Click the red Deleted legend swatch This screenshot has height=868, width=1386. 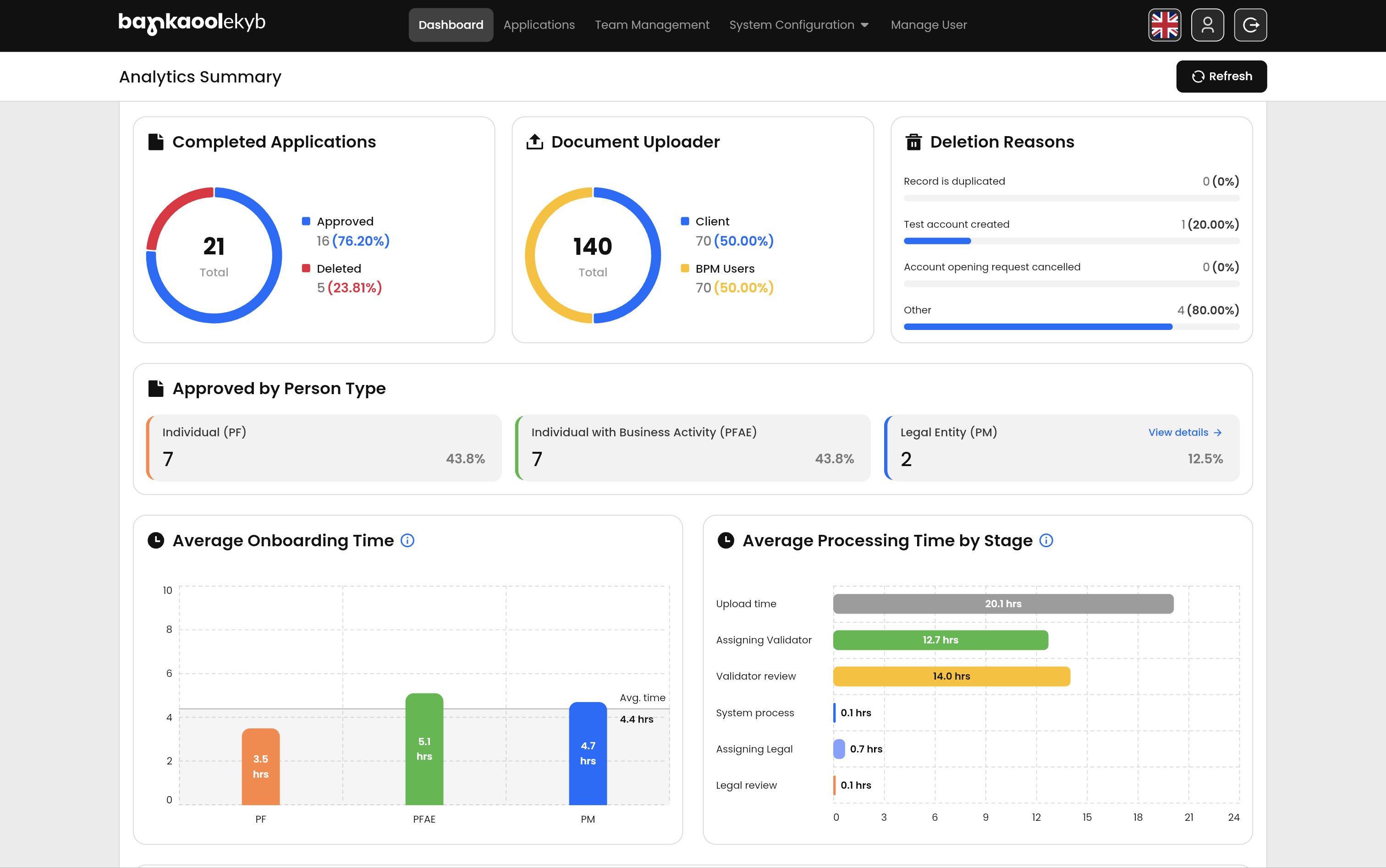point(306,269)
